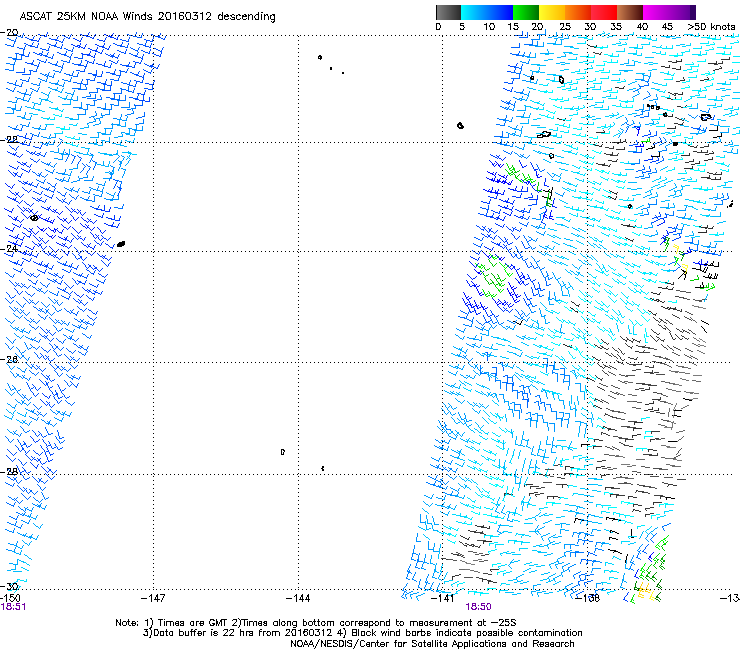Click the '-150' longitude label
740x650 pixels.
[10, 598]
